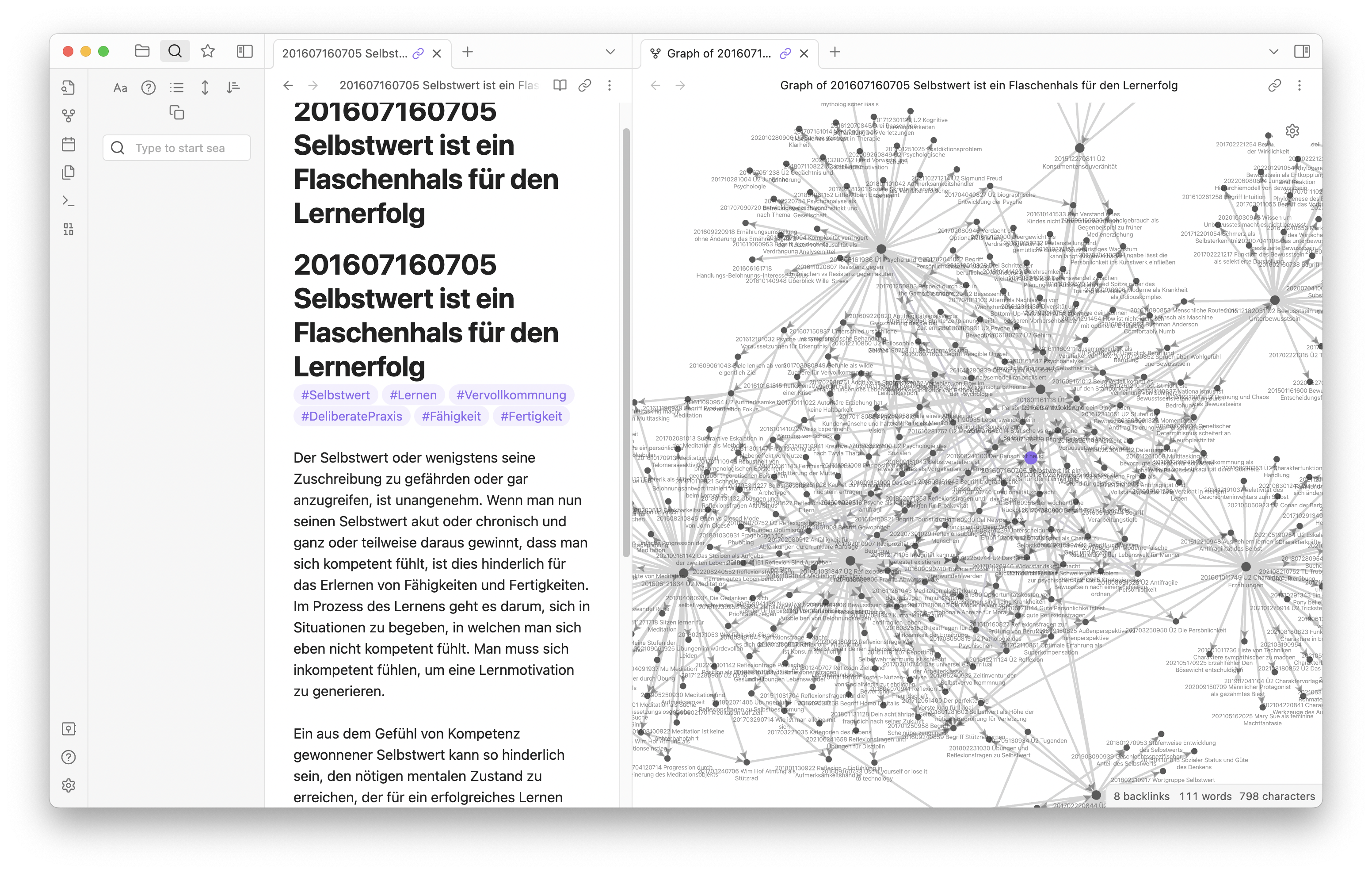1372x873 pixels.
Task: Close the Selbstwert note tab
Action: (437, 54)
